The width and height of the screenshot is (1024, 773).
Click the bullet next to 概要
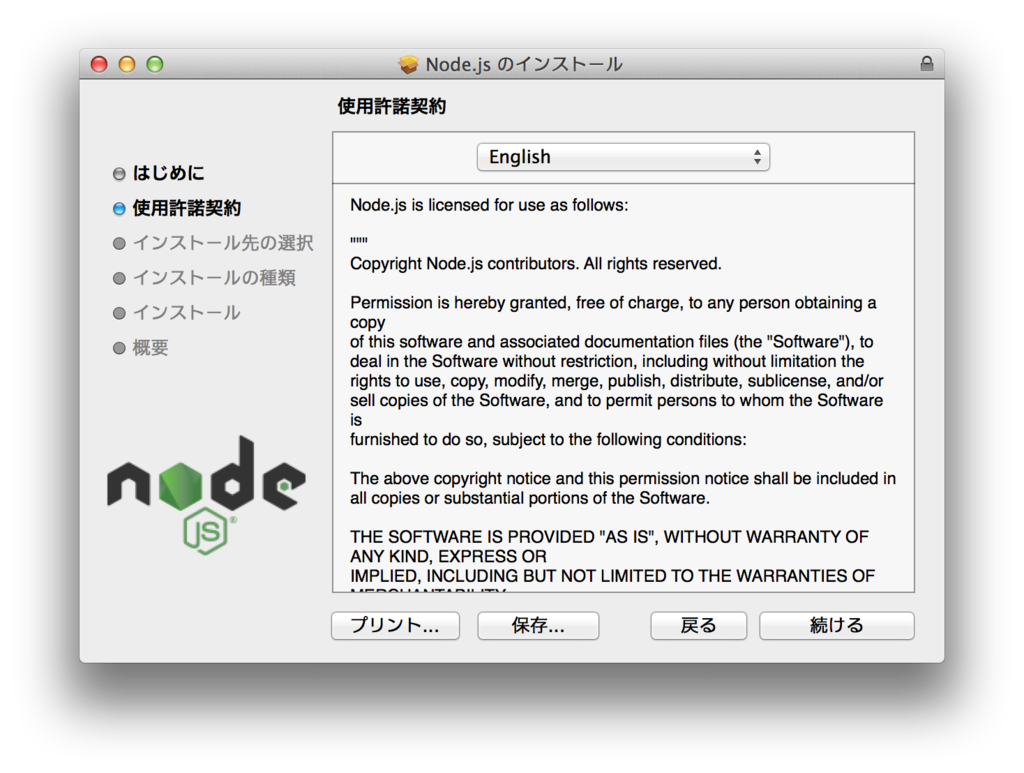(119, 348)
